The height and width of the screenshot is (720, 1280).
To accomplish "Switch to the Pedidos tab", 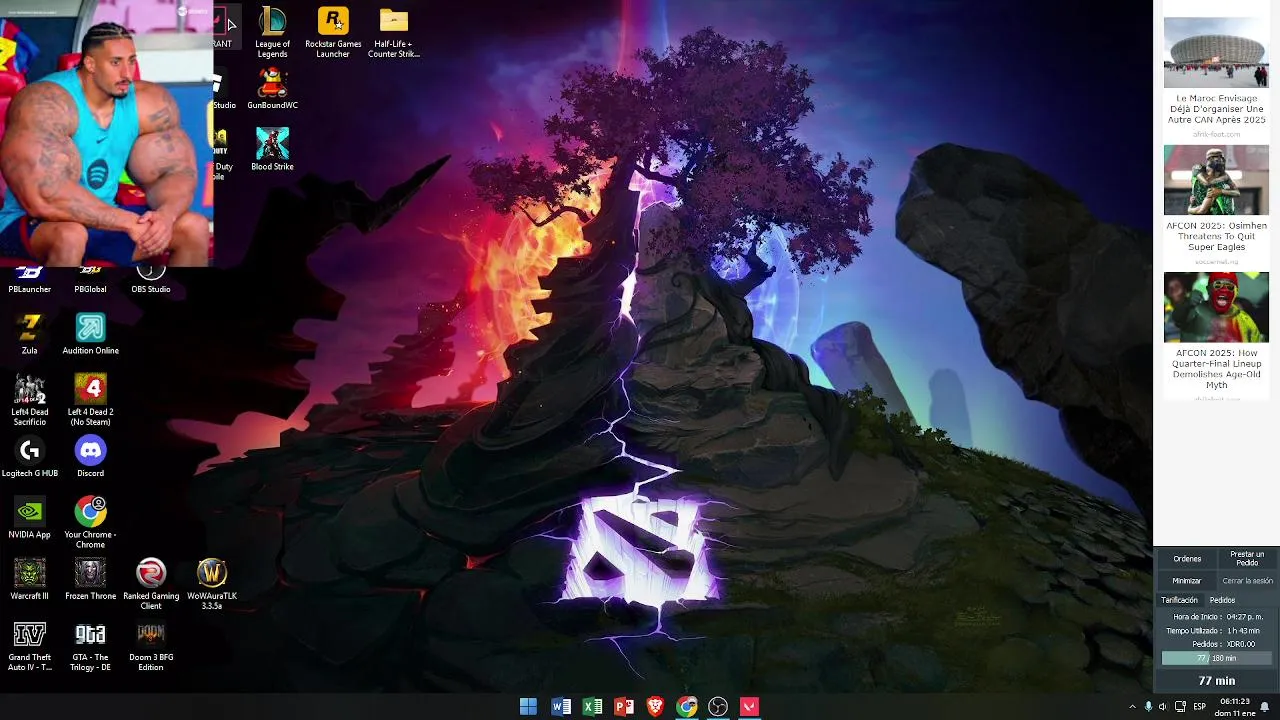I will click(1222, 600).
